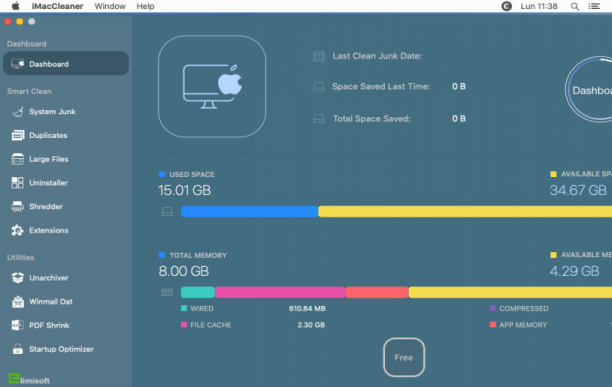The image size is (612, 387).
Task: Click the memory chip icon left of memory bar
Action: click(x=167, y=292)
